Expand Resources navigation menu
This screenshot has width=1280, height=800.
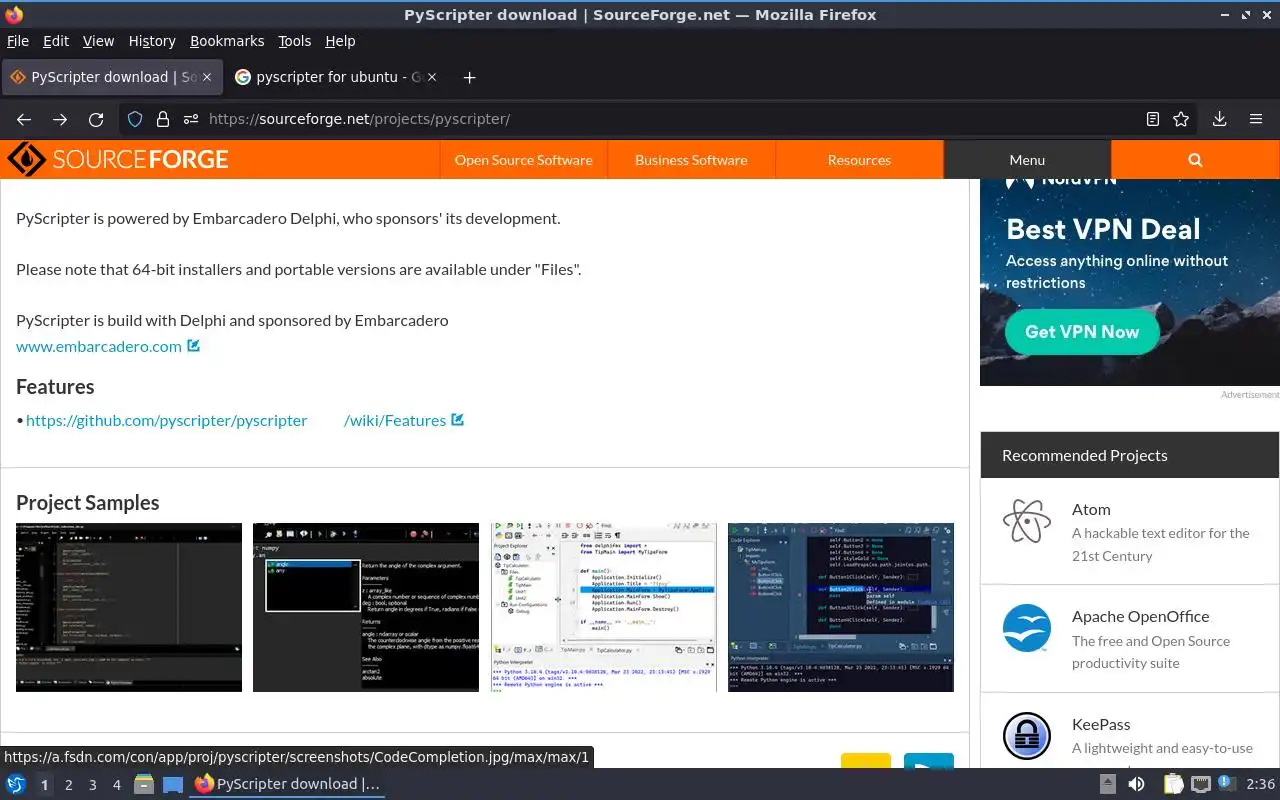[859, 160]
